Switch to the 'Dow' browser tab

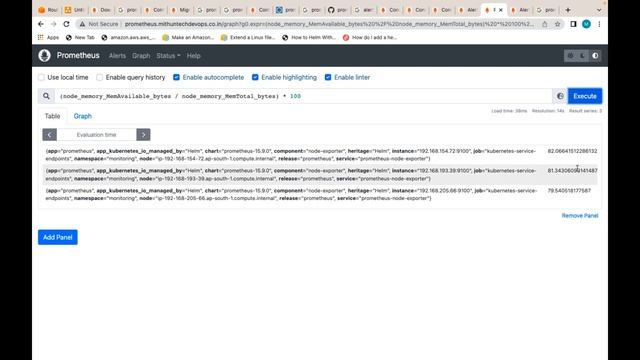pos(100,10)
